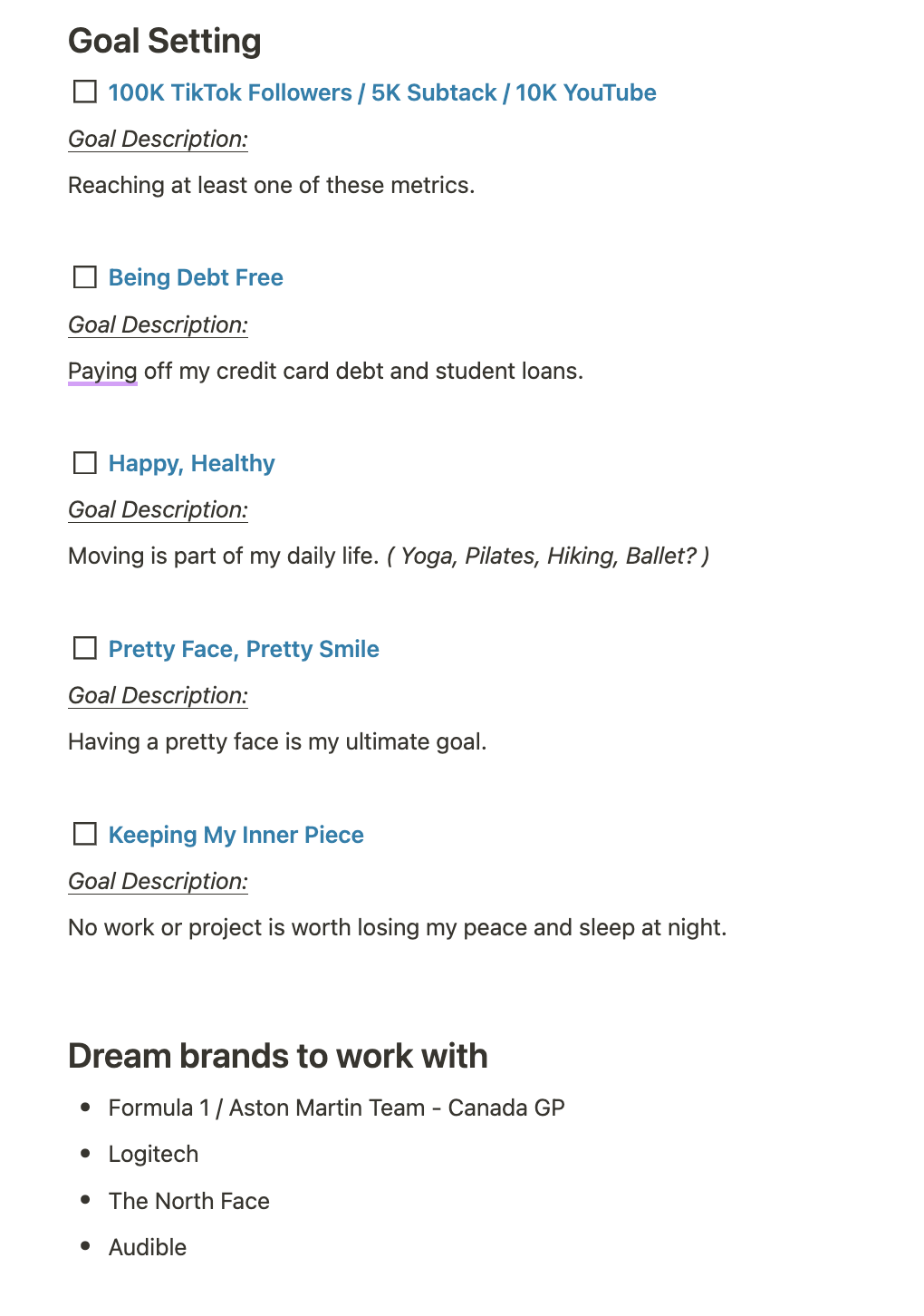Viewport: 924px width, 1316px height.
Task: Open the Happy, Healthy goal link
Action: [191, 463]
